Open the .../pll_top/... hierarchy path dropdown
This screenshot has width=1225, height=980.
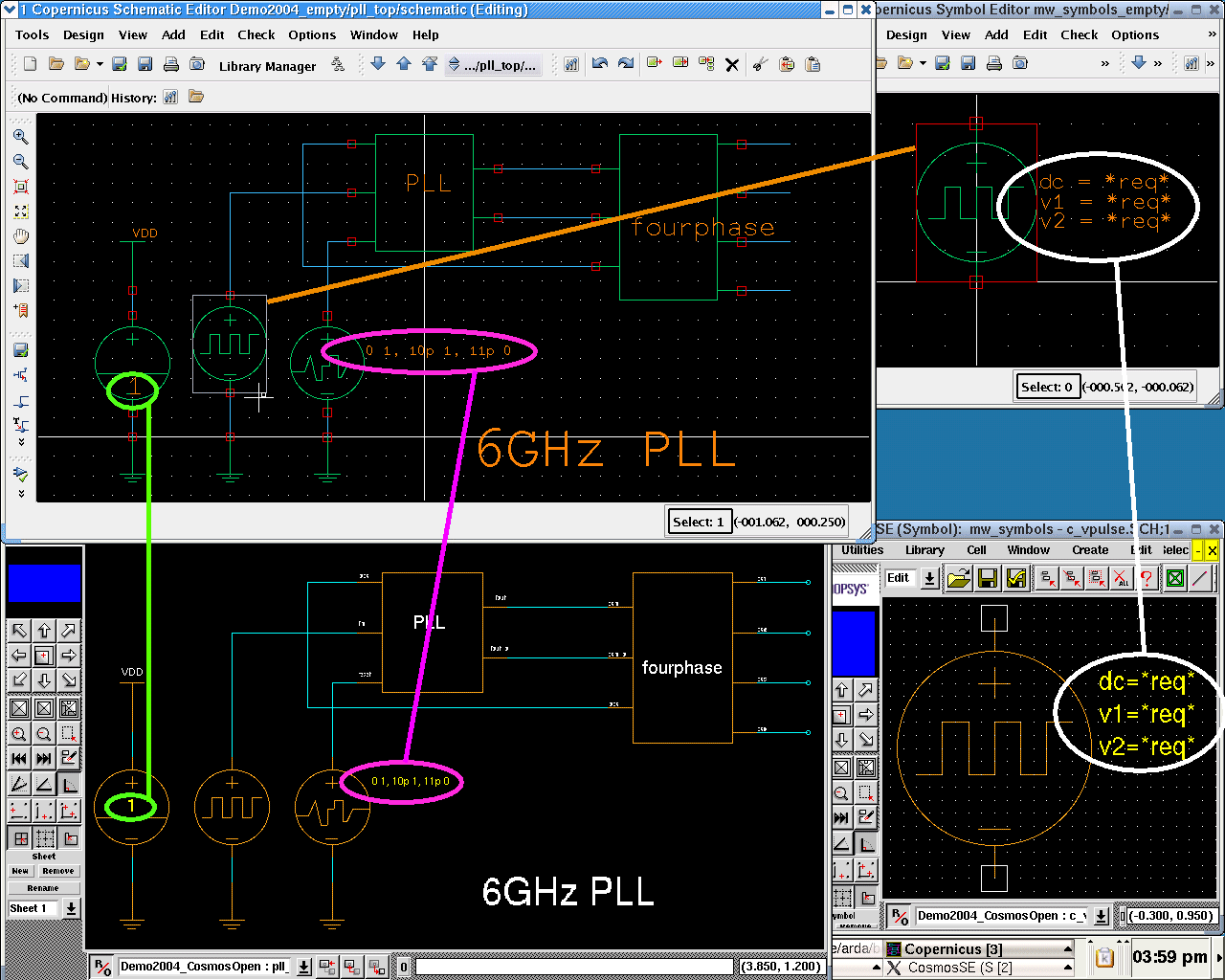494,64
